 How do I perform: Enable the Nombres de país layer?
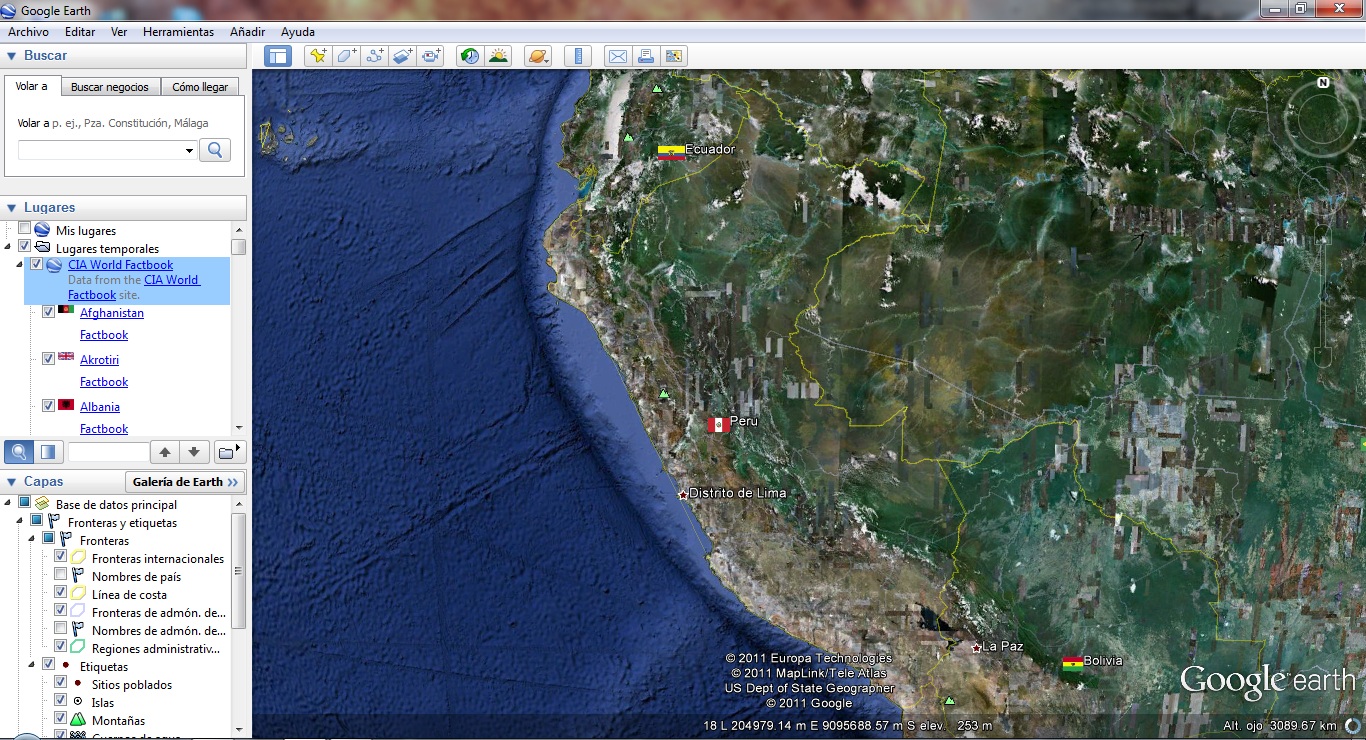coord(59,576)
